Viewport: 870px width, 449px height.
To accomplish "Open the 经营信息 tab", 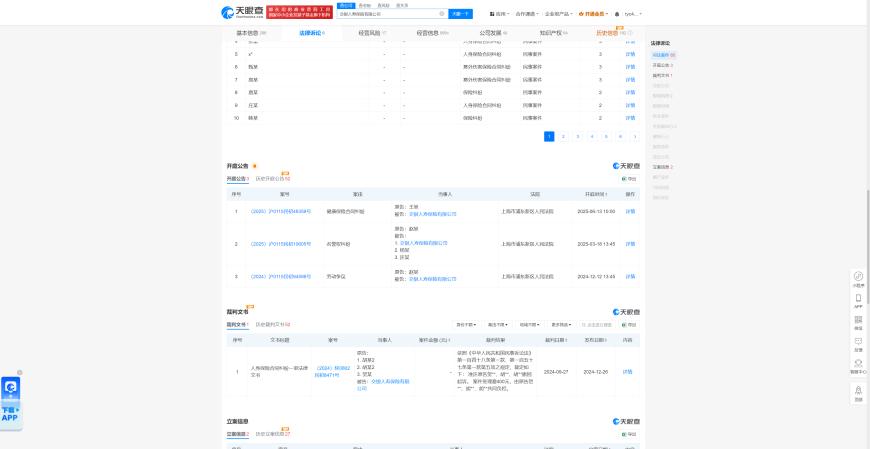I will pos(432,33).
